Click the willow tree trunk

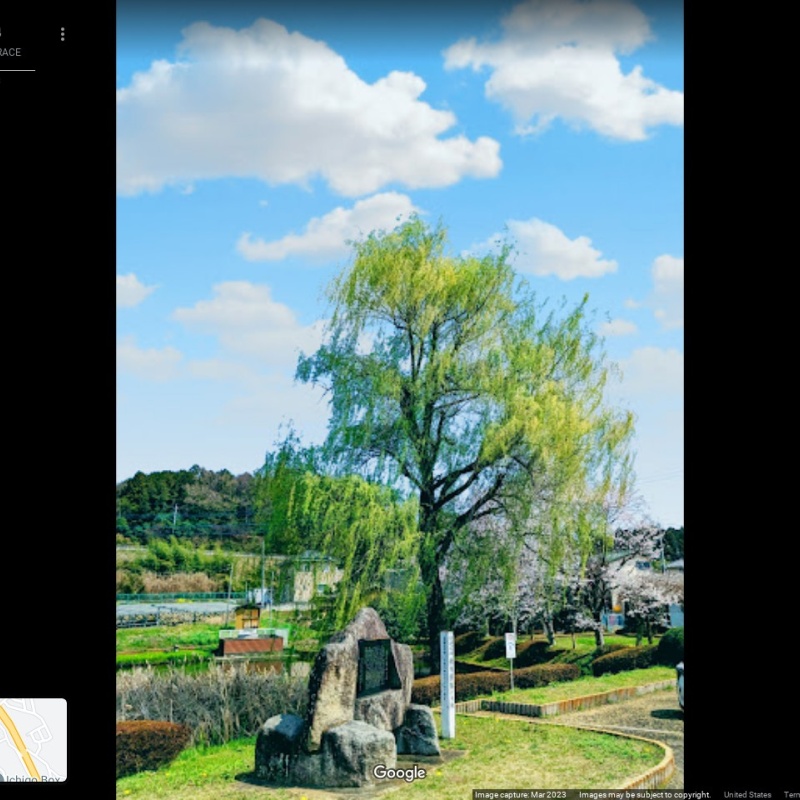point(435,600)
